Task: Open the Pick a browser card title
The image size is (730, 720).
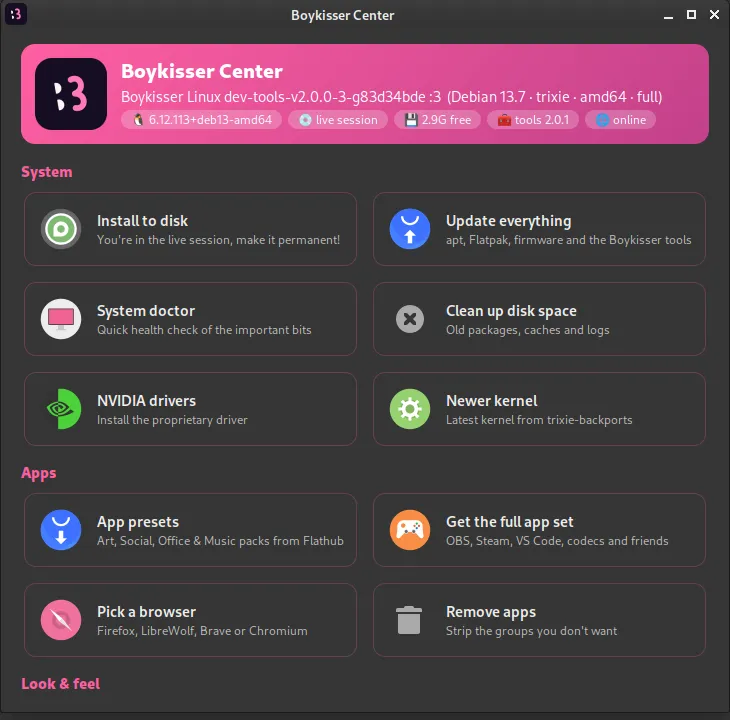Action: (146, 612)
